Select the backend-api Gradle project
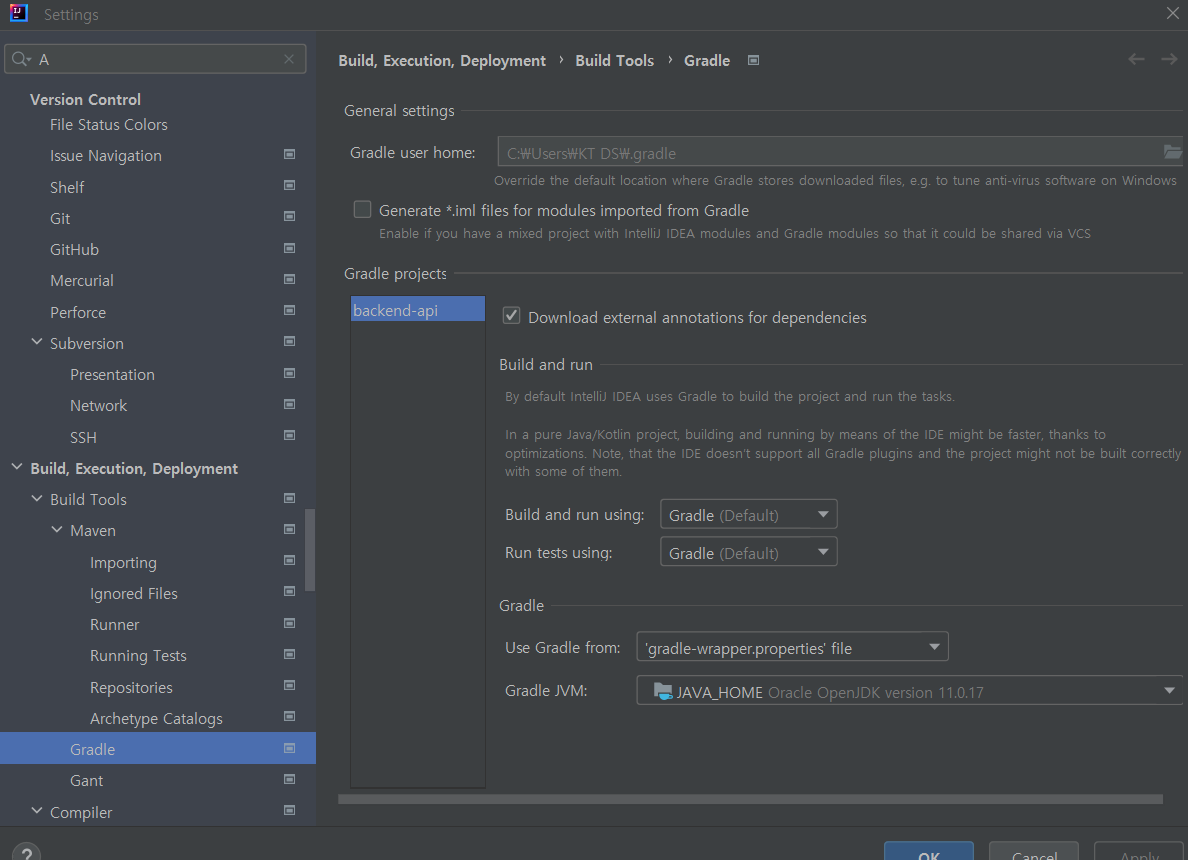This screenshot has width=1188, height=860. point(417,309)
